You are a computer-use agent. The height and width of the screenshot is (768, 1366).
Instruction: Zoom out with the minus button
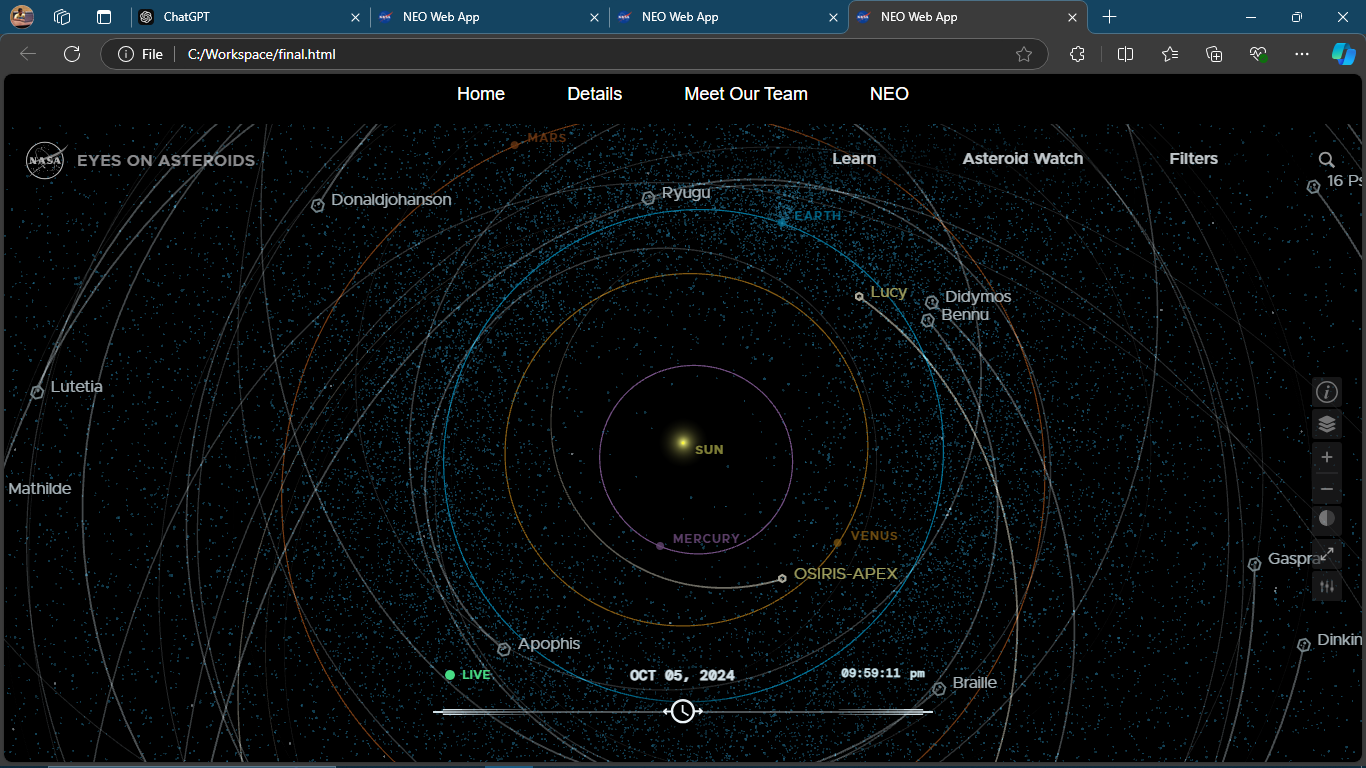[1327, 489]
